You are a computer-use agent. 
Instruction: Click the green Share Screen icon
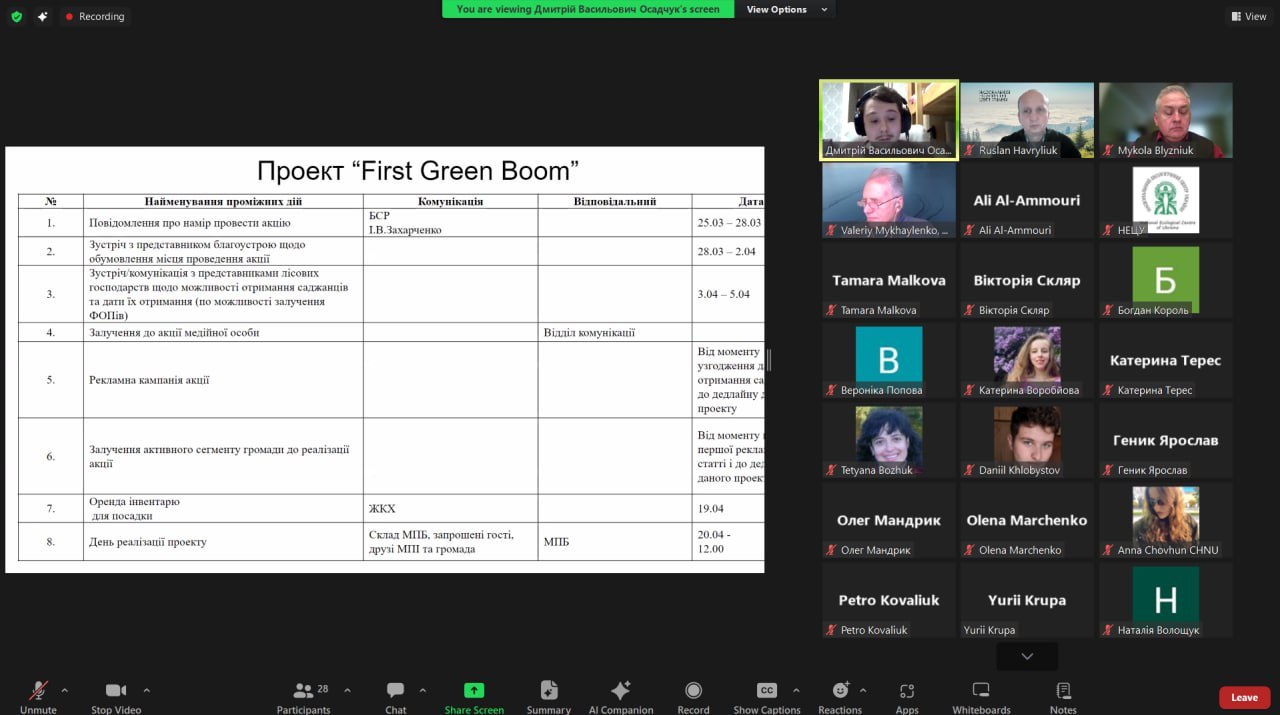click(x=474, y=691)
